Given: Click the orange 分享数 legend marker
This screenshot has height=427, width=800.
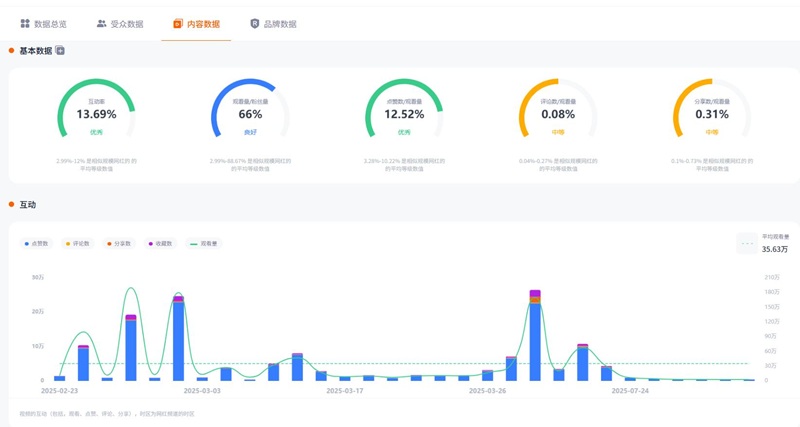Looking at the screenshot, I should coord(109,243).
